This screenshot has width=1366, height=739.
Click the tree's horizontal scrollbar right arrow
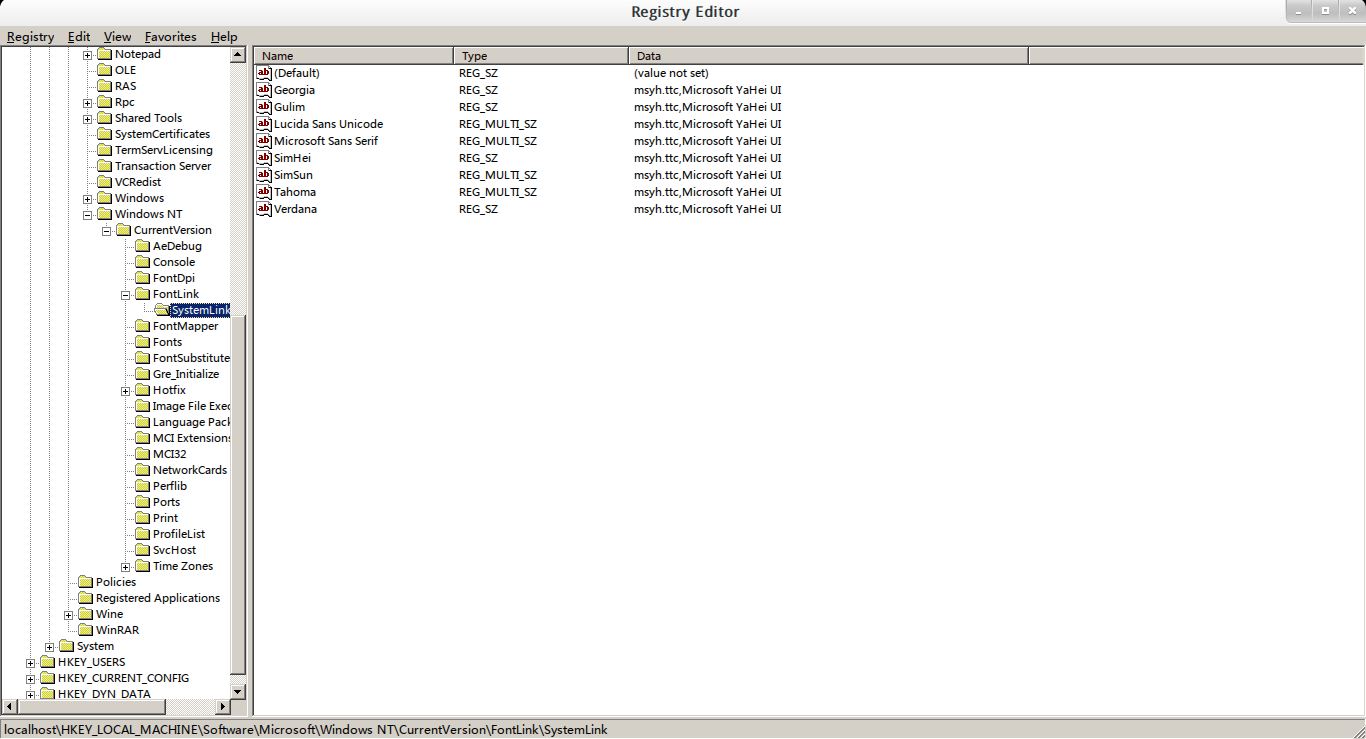click(223, 706)
